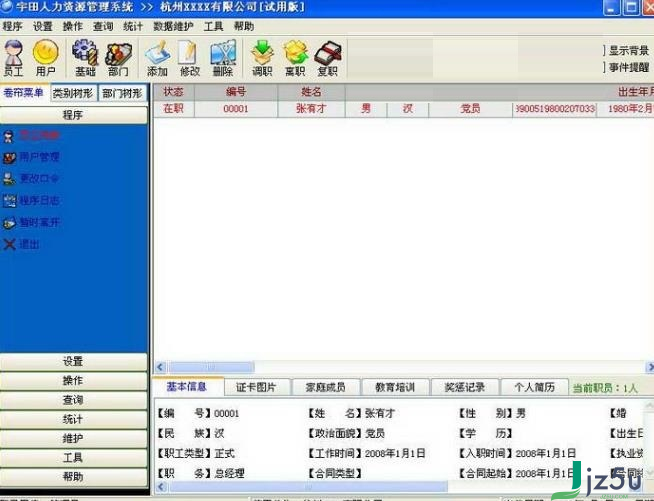Image resolution: width=654 pixels, height=501 pixels.
Task: Switch to the 部门树形 tab
Action: (x=123, y=93)
